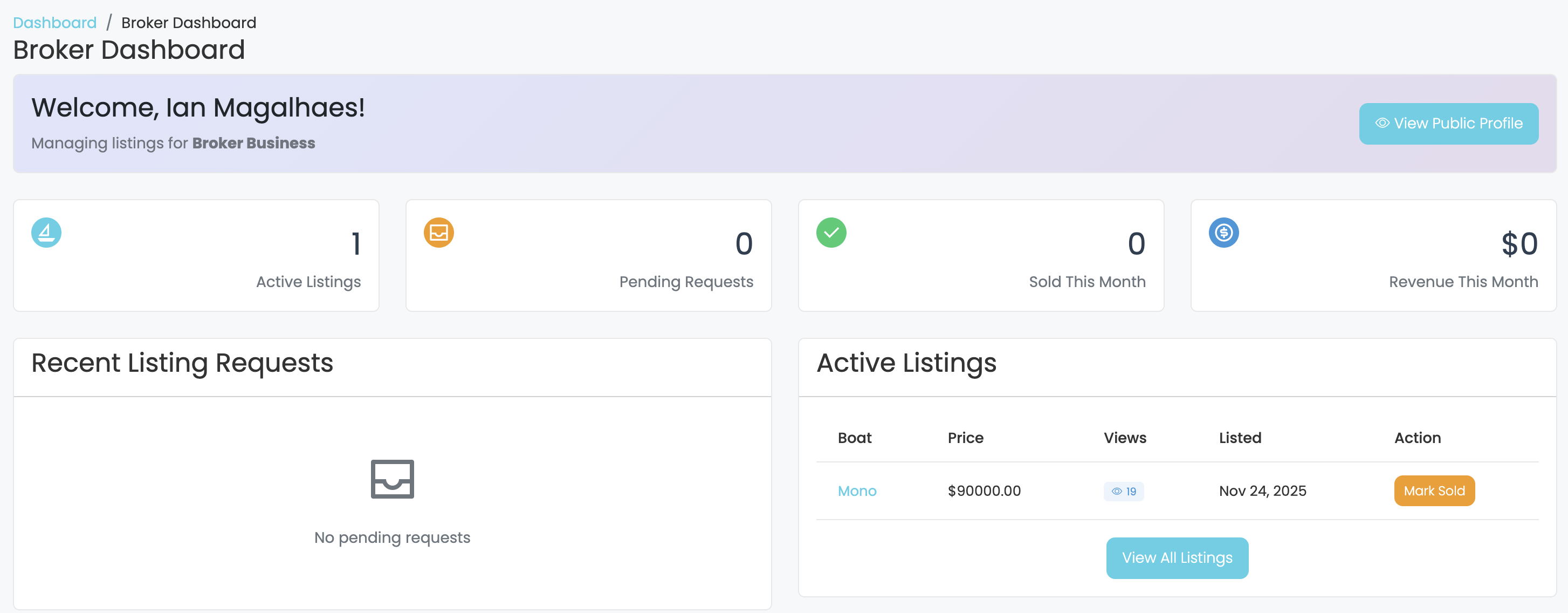
Task: Open View All Listings
Action: tap(1177, 557)
